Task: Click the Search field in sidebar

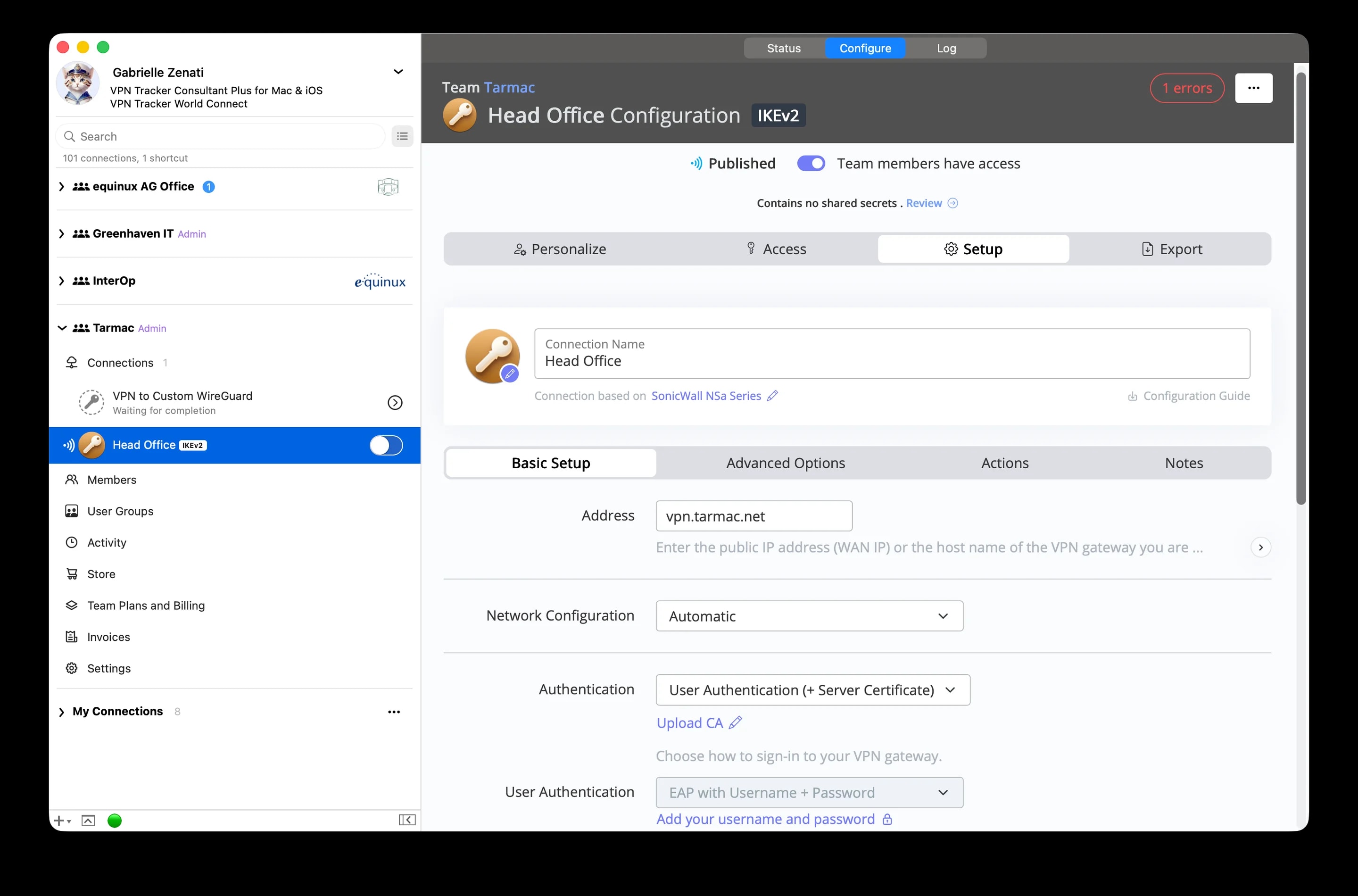Action: [221, 137]
